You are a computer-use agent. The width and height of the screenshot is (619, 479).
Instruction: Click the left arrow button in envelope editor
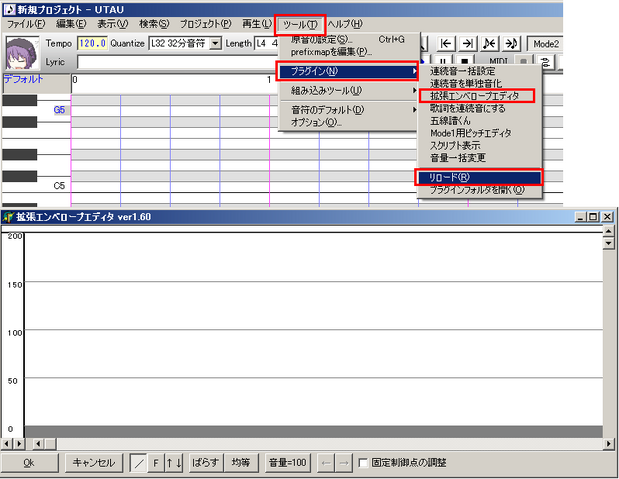[x=326, y=463]
